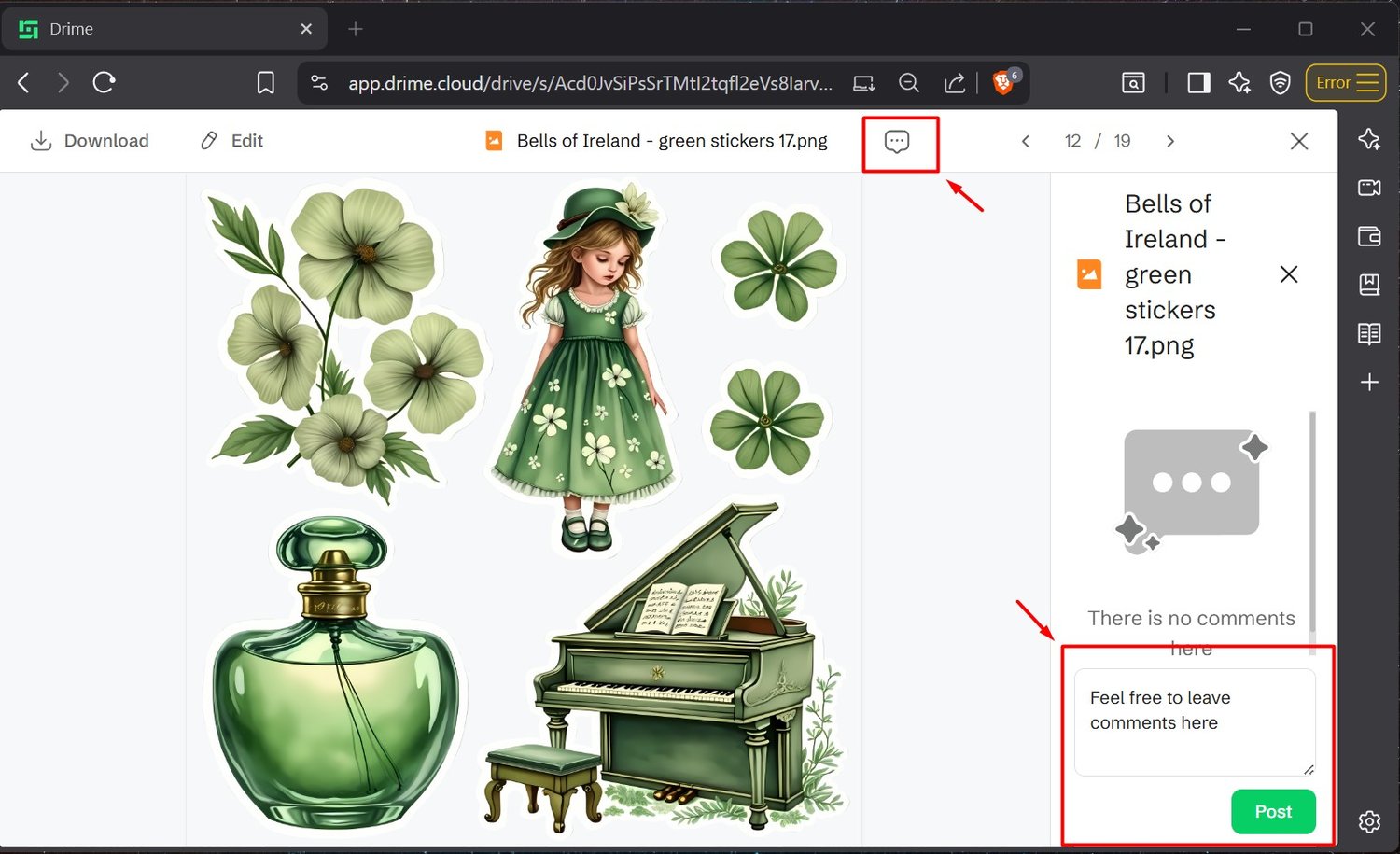The image size is (1400, 854).
Task: Share this page using the share icon
Action: pos(954,83)
